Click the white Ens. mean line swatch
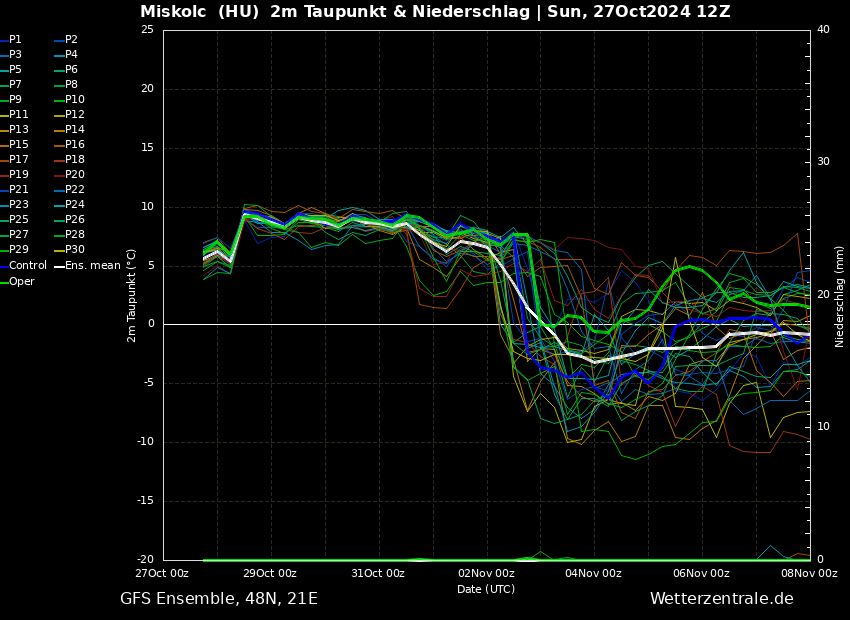Screen dimensions: 850x620 click(59, 266)
